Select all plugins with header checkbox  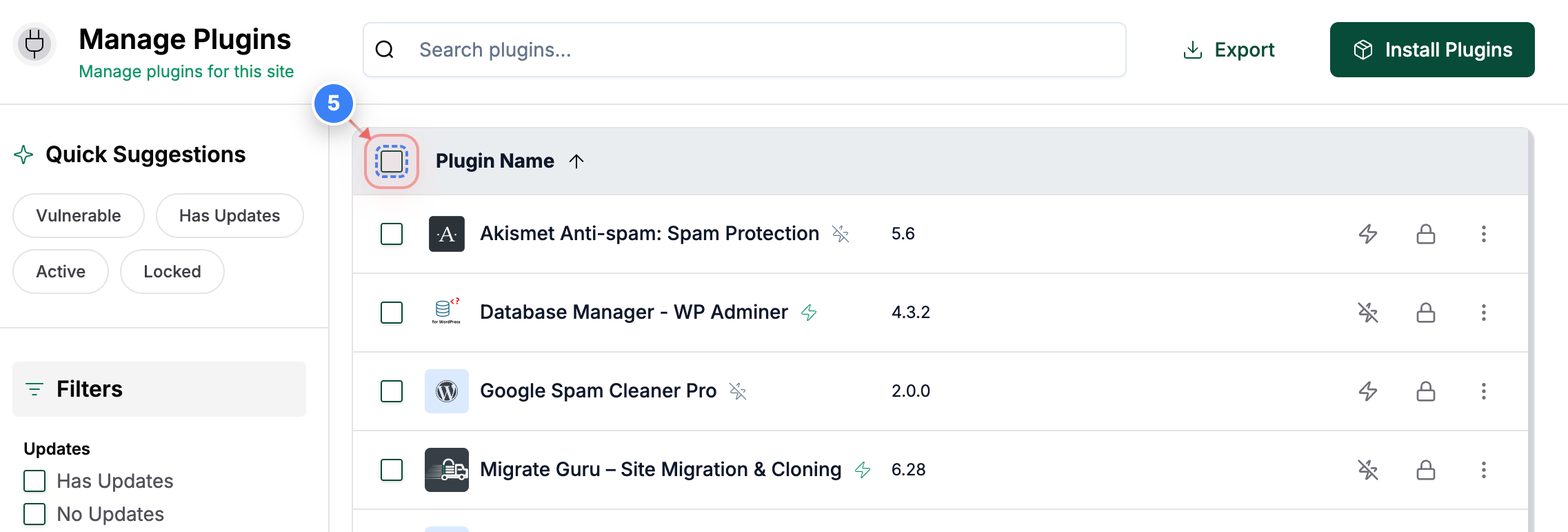coord(392,161)
